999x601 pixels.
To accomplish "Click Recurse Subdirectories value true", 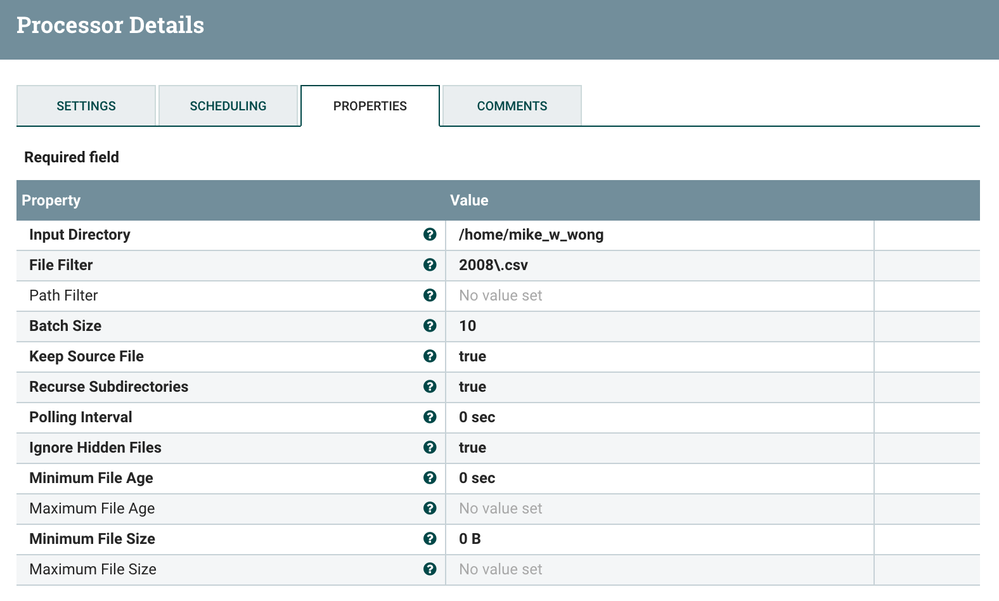I will point(659,387).
